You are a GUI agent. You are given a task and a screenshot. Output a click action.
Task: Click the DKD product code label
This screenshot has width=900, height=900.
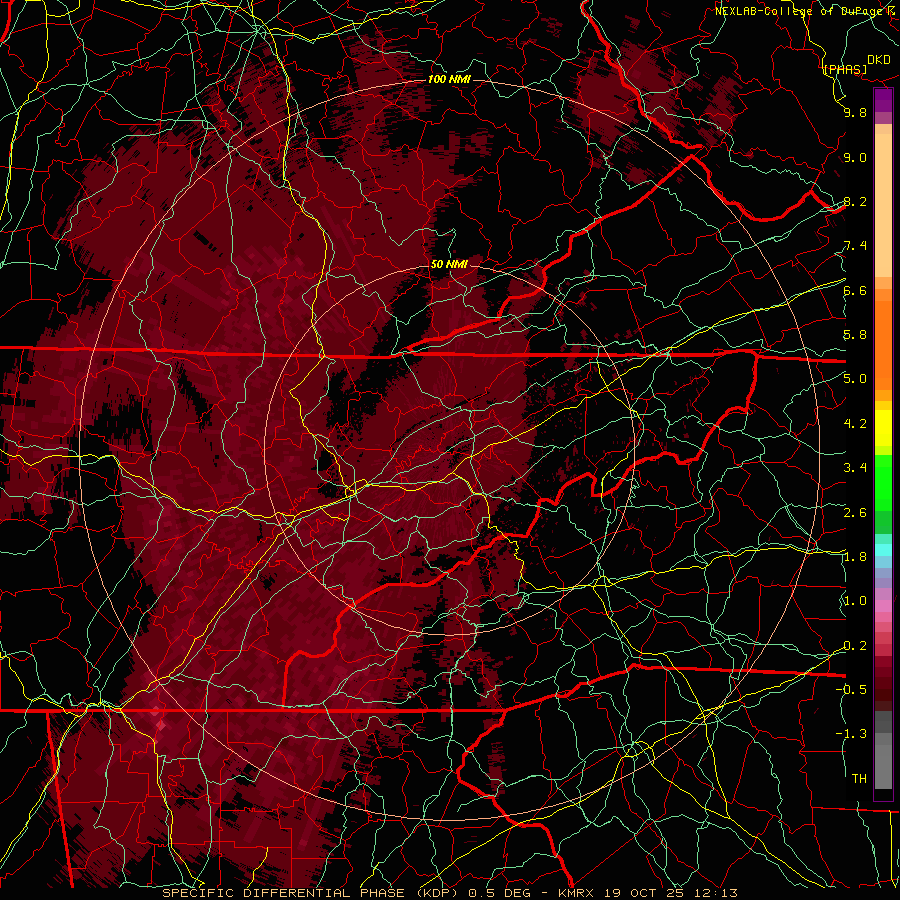click(x=878, y=60)
